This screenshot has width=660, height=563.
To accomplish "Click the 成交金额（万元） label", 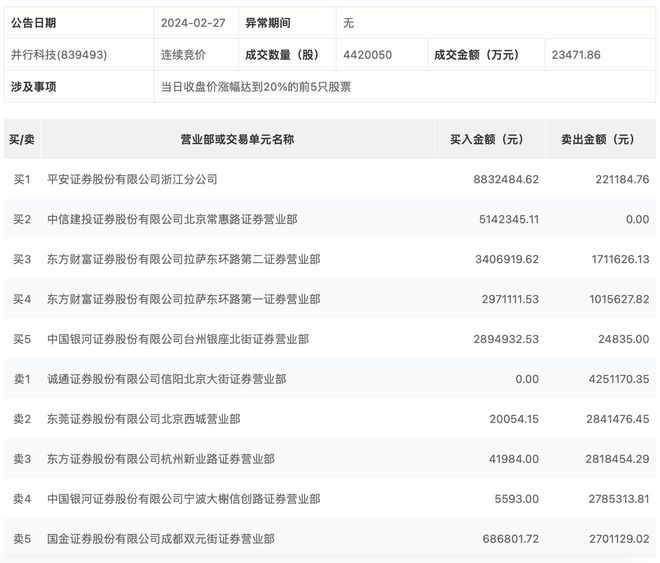I will 476,55.
